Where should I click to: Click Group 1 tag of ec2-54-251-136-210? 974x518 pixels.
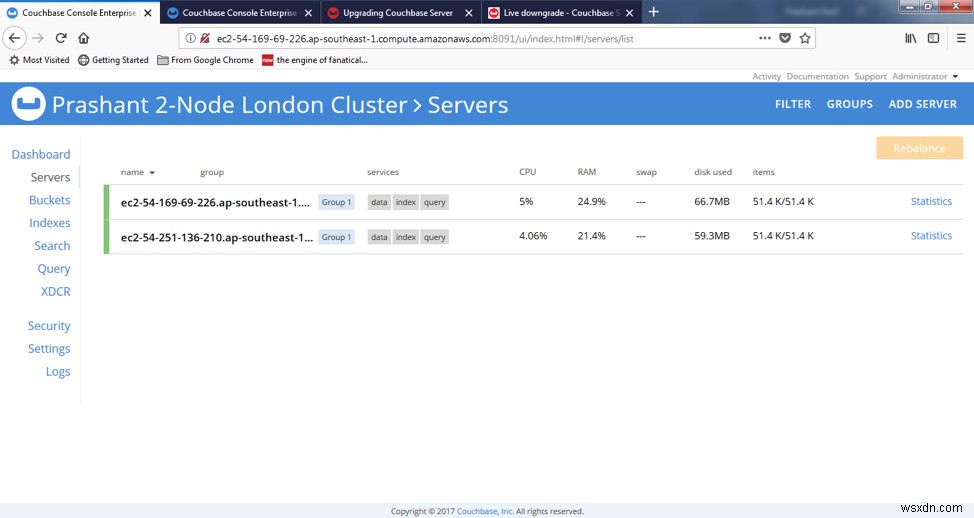tap(336, 237)
